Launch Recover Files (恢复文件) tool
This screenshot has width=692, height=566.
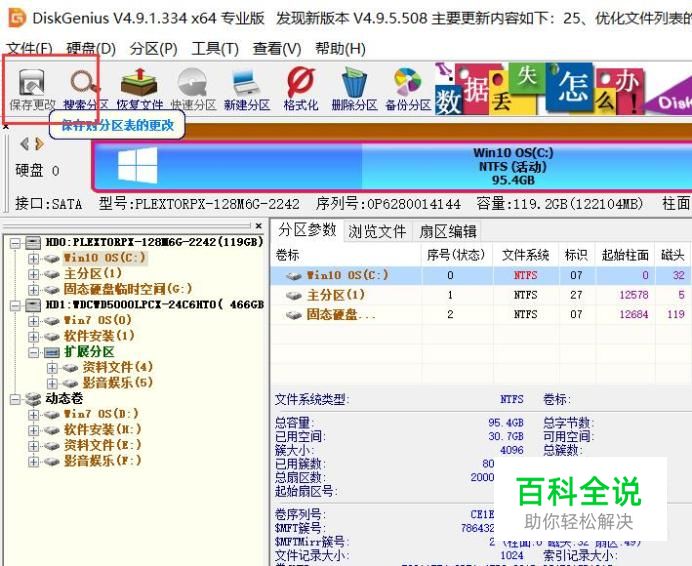[139, 90]
